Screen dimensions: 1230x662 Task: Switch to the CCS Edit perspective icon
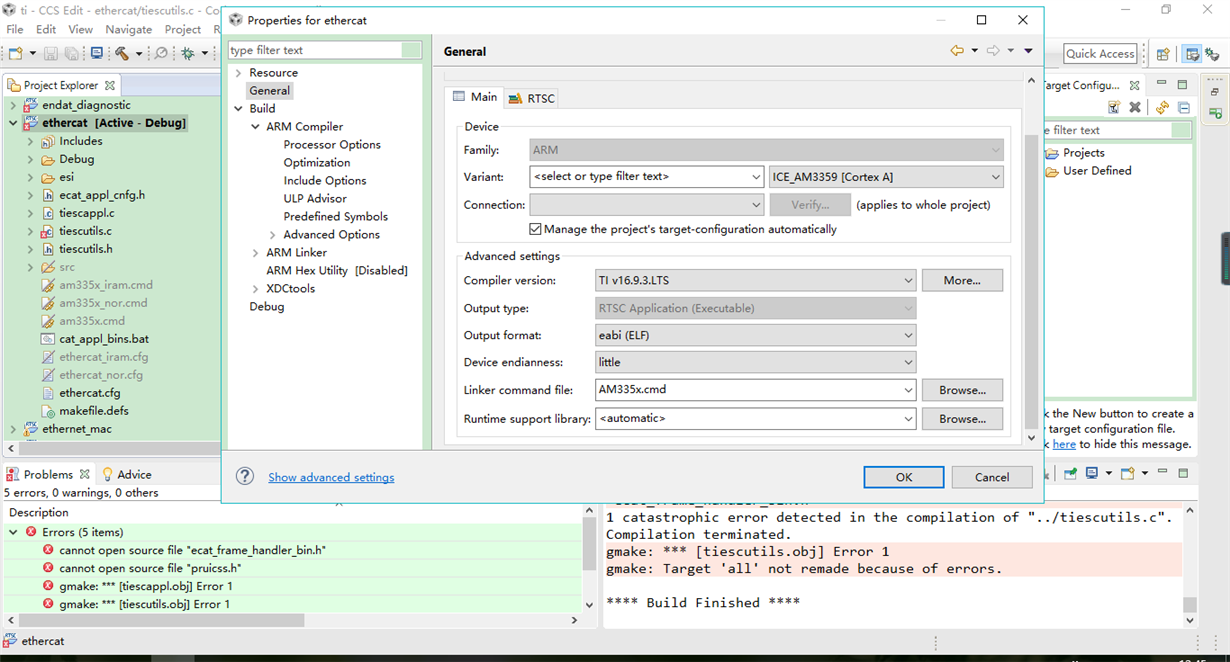[x=1192, y=54]
